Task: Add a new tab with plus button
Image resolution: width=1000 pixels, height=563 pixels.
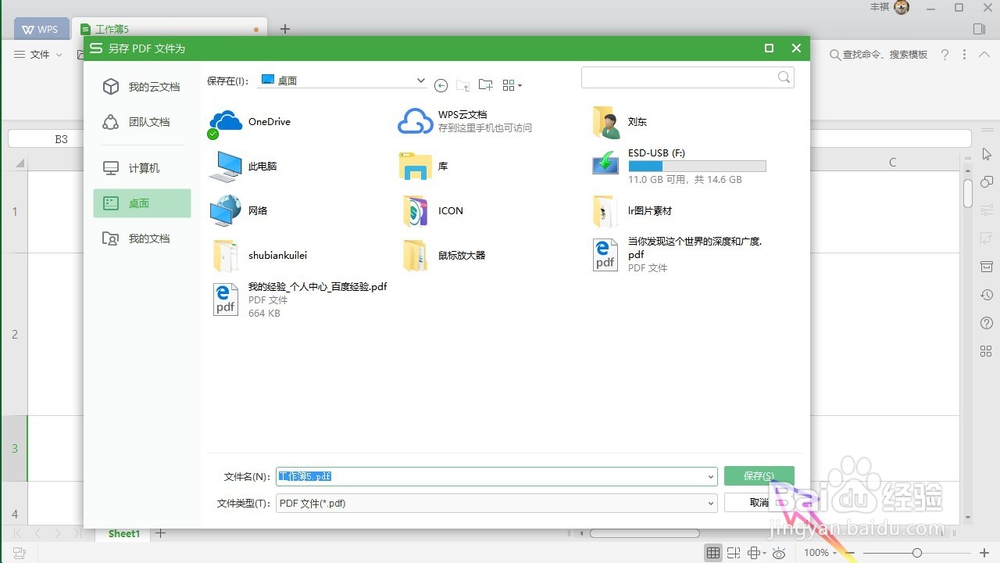Action: 285,29
